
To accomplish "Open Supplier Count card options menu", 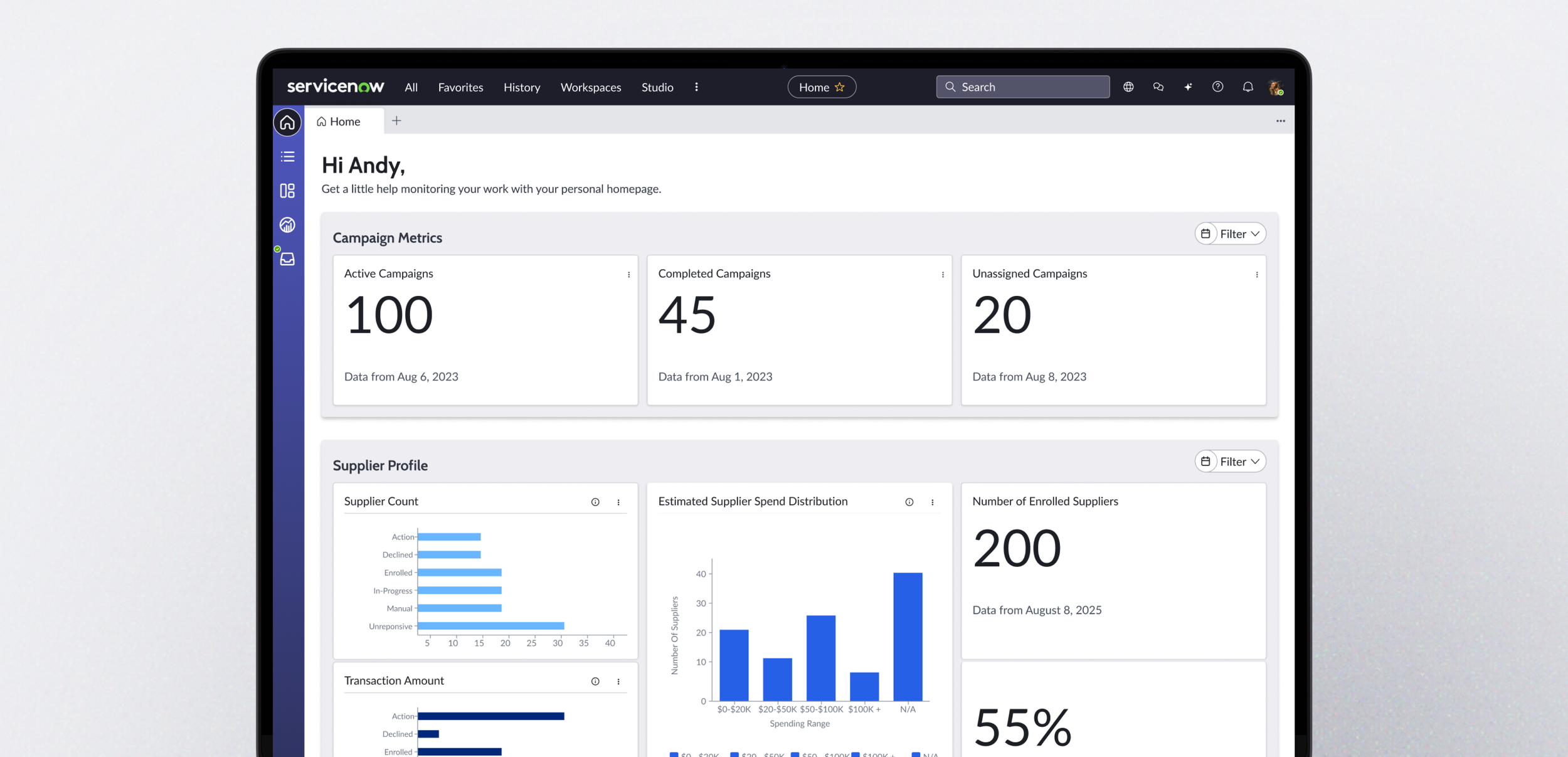I will click(x=618, y=502).
